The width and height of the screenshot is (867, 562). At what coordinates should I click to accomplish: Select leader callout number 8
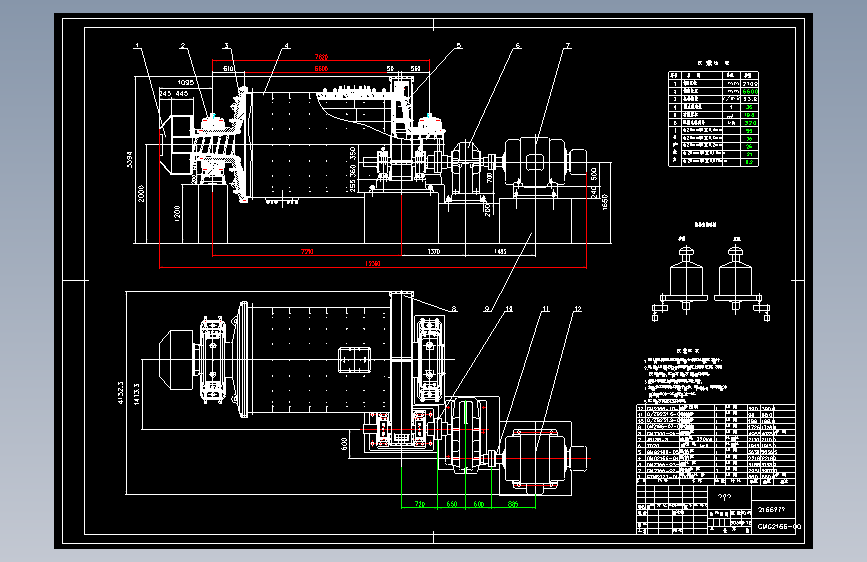coord(455,309)
